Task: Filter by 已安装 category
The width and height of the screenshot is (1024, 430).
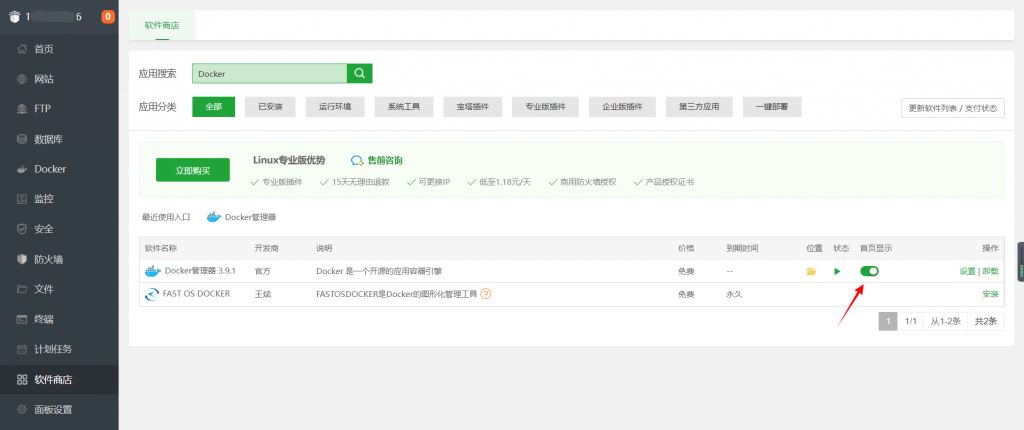Action: pyautogui.click(x=270, y=107)
